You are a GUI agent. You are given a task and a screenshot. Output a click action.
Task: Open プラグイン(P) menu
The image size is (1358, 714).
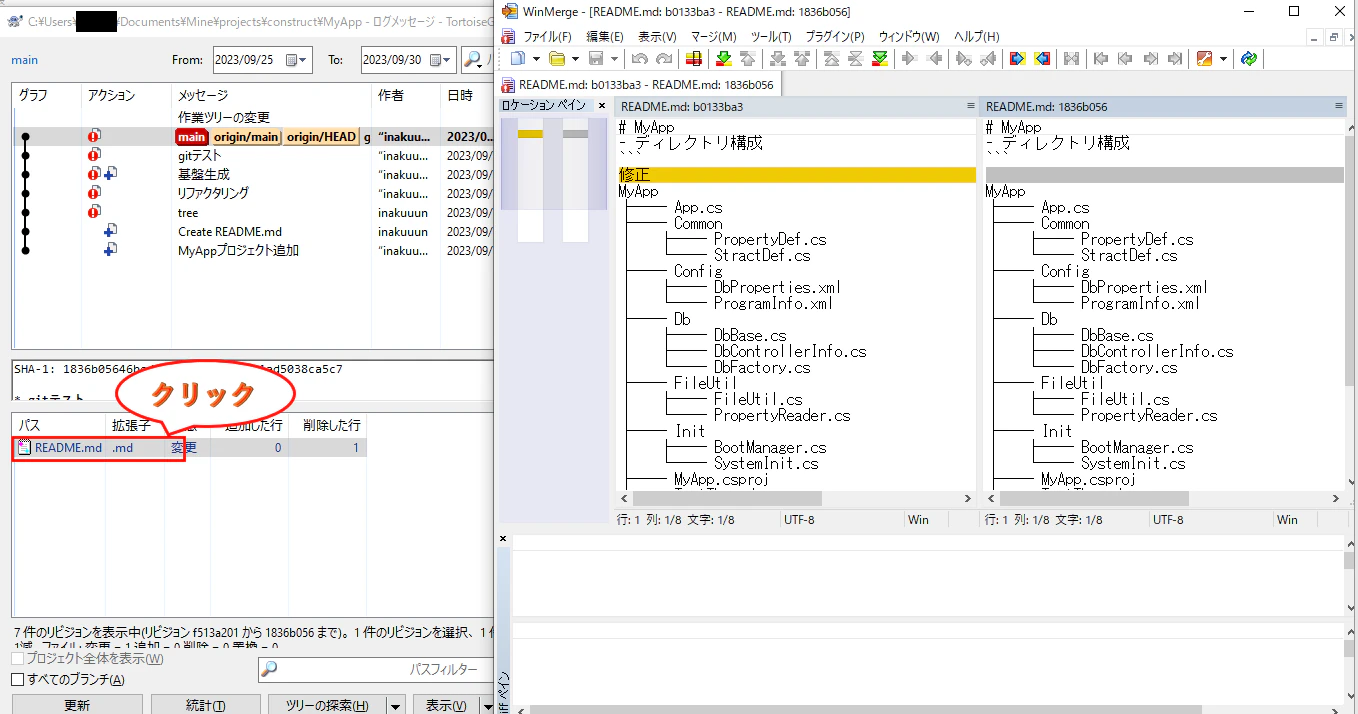tap(835, 36)
